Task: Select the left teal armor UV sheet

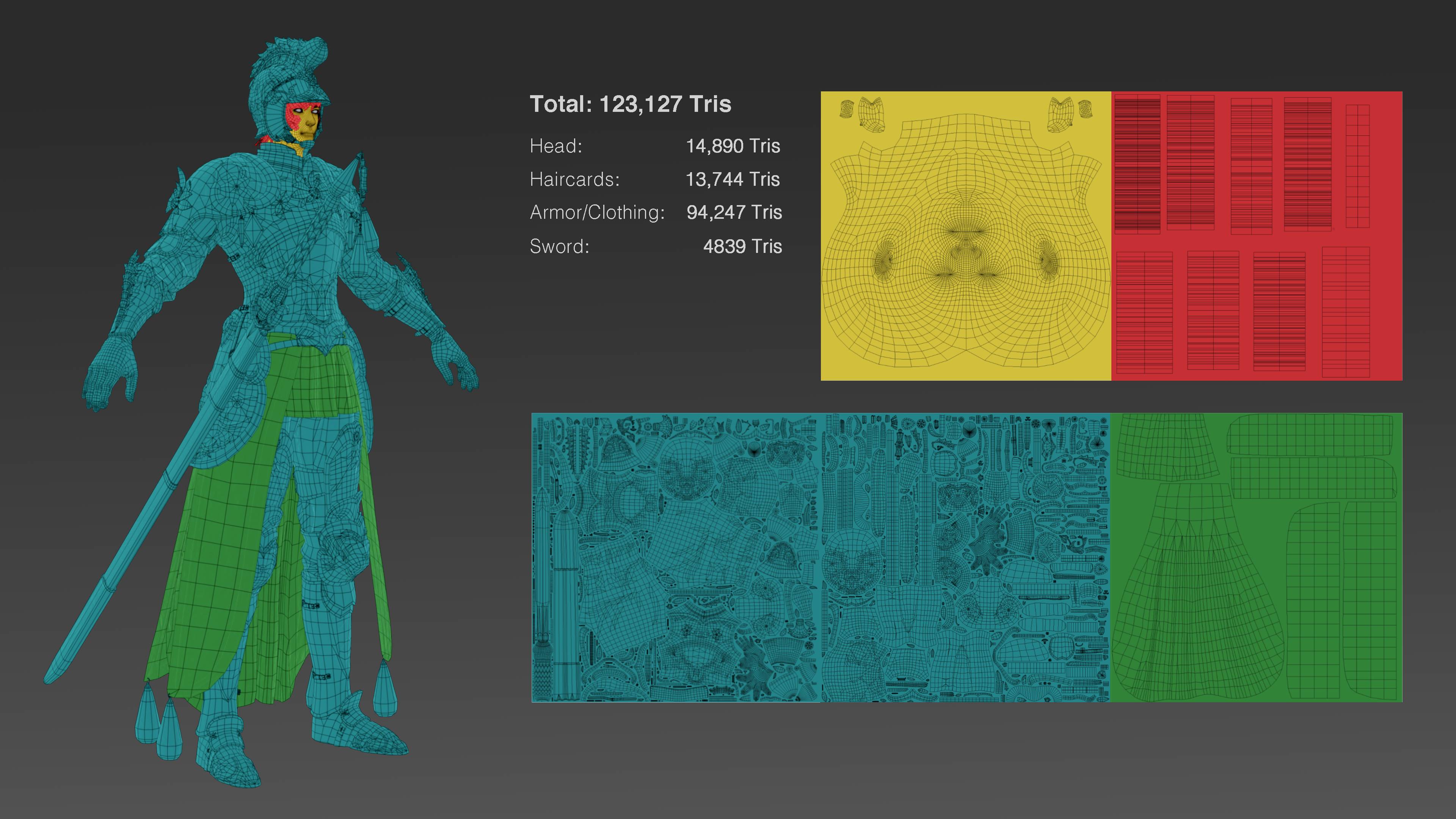Action: click(x=676, y=558)
